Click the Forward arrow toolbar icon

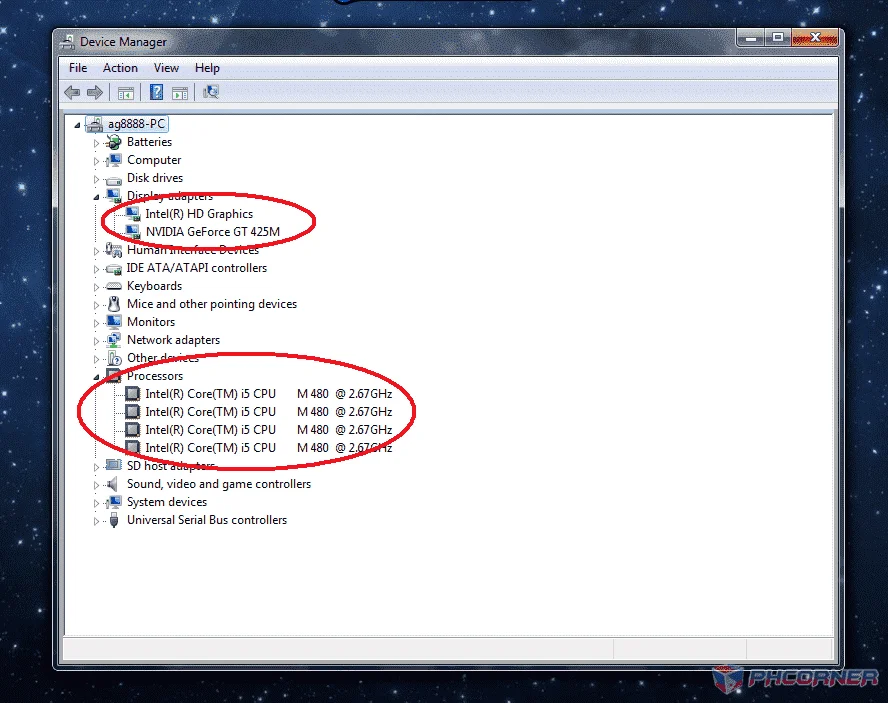[95, 92]
